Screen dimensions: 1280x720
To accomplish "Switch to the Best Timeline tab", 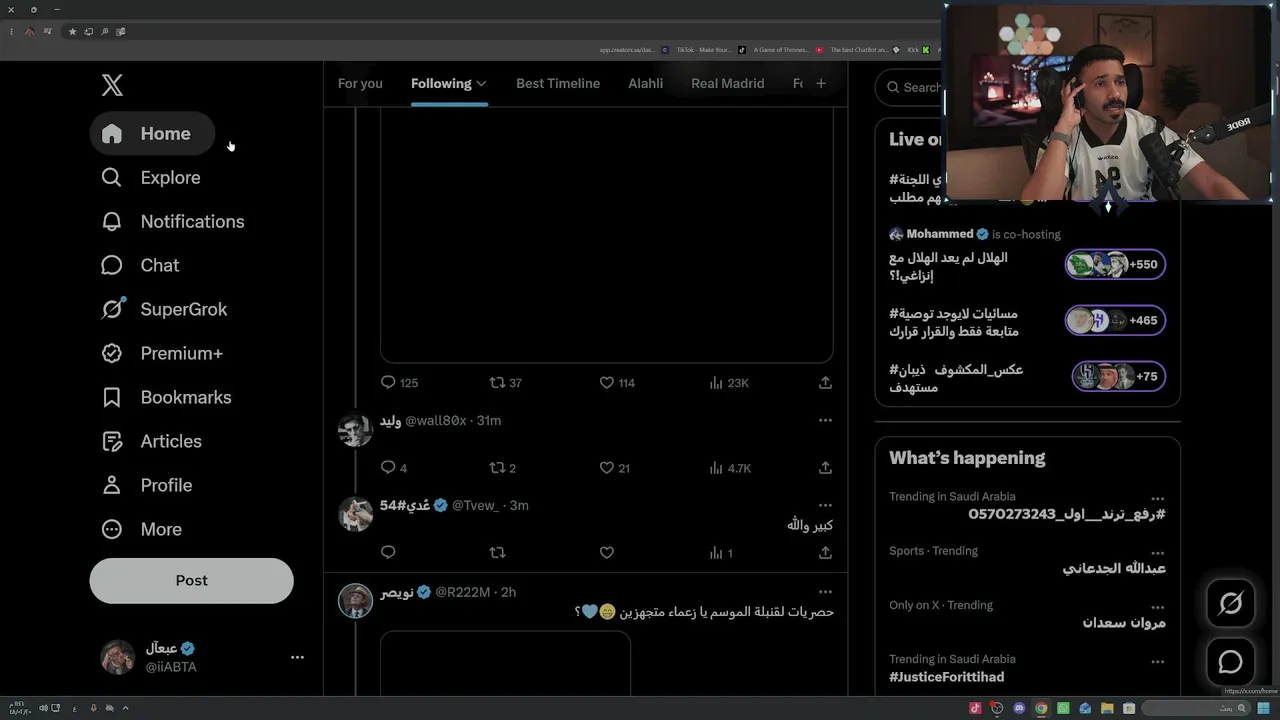I will [558, 84].
